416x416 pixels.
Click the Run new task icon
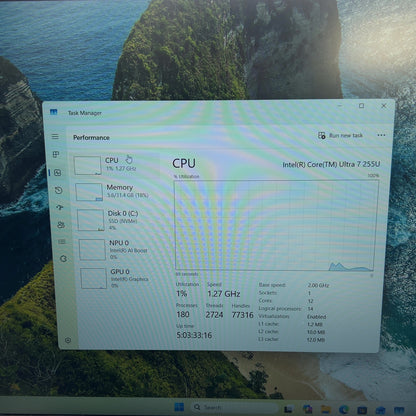(x=322, y=135)
